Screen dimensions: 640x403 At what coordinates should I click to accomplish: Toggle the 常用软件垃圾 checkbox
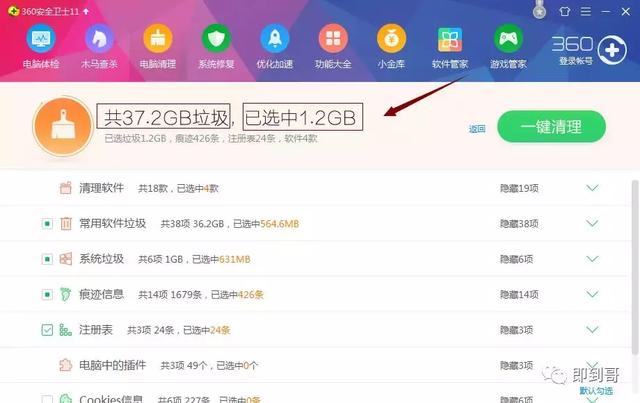click(47, 224)
